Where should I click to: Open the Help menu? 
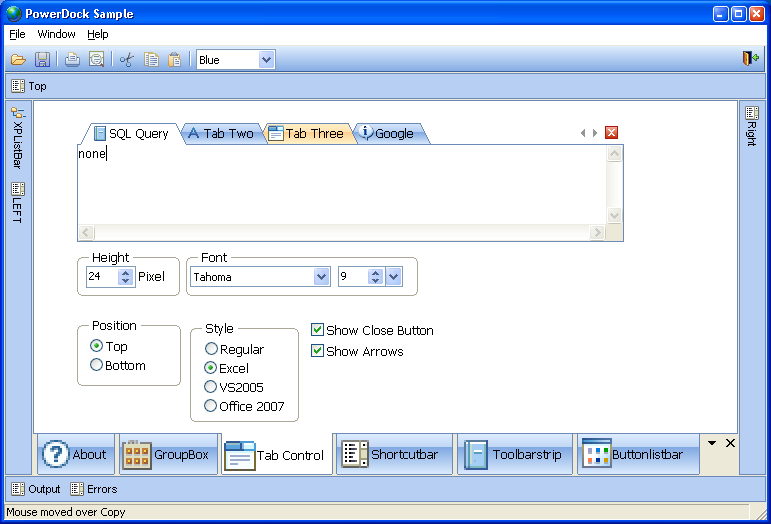click(x=98, y=34)
